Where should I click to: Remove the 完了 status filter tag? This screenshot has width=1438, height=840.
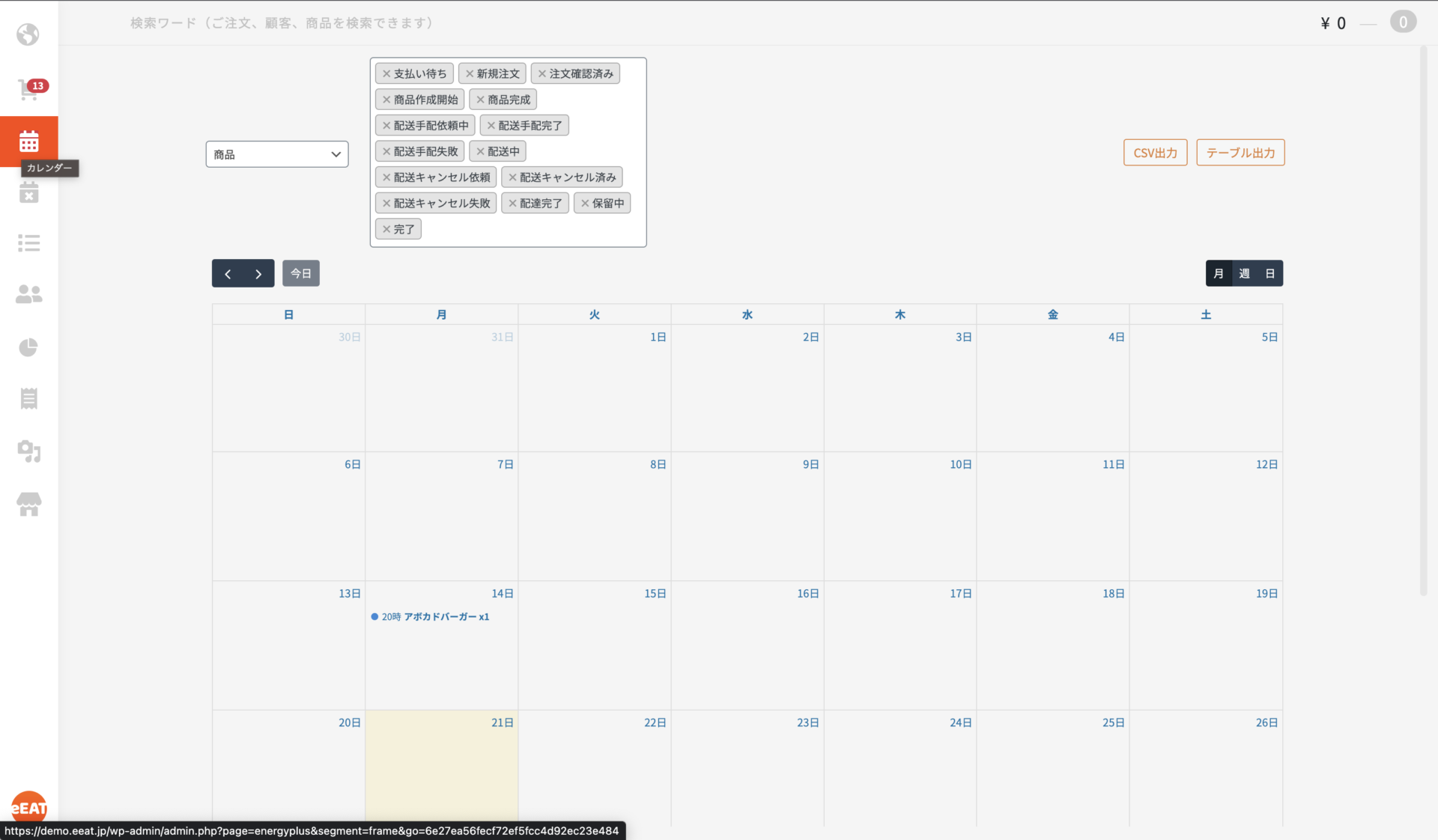point(386,230)
